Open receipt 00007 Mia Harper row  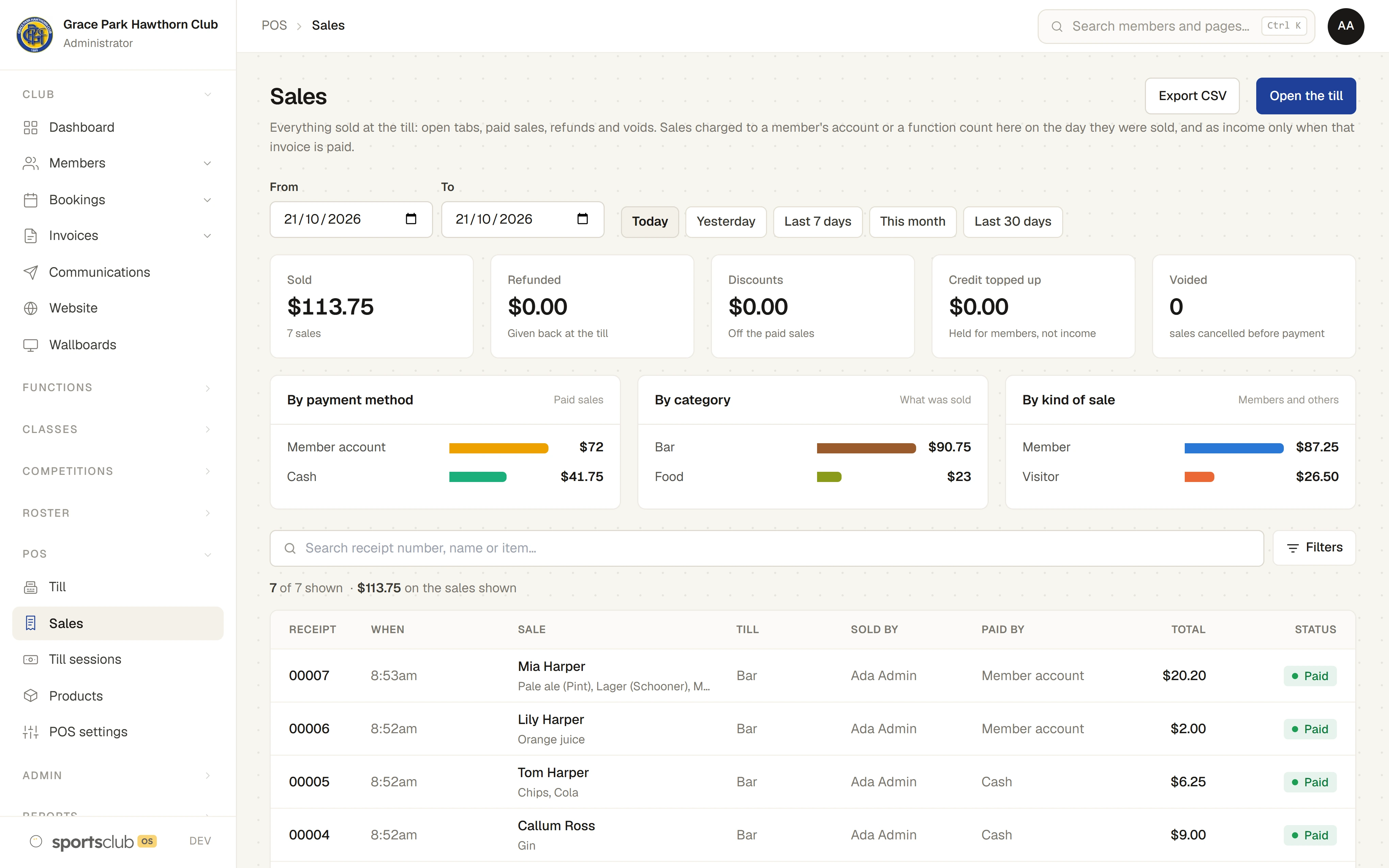point(813,676)
